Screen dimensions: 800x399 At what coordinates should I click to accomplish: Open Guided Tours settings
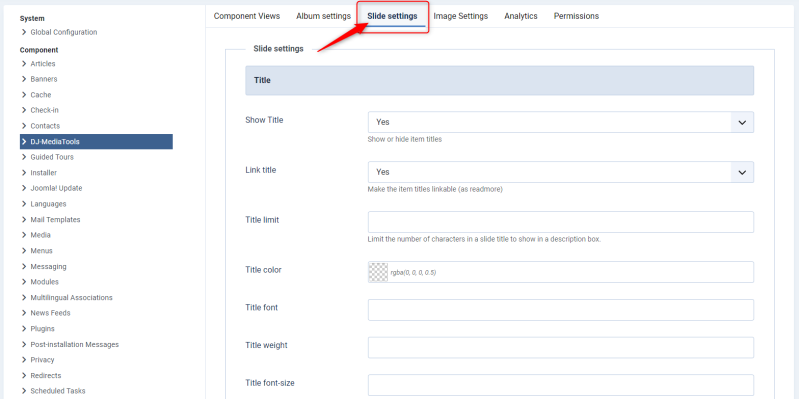tap(52, 157)
